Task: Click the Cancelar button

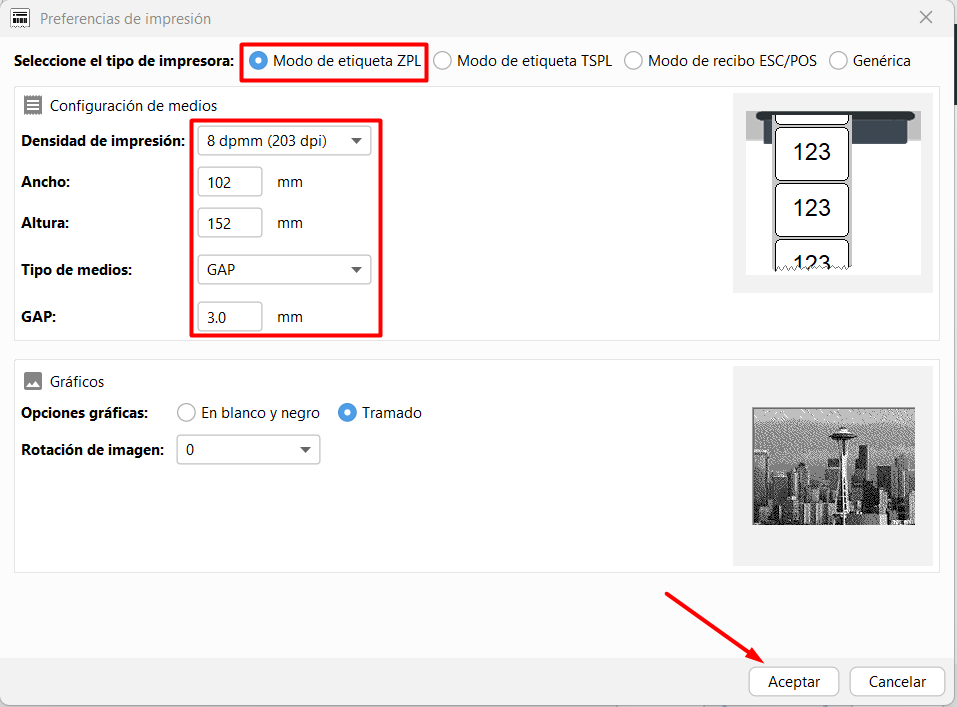Action: pyautogui.click(x=897, y=681)
